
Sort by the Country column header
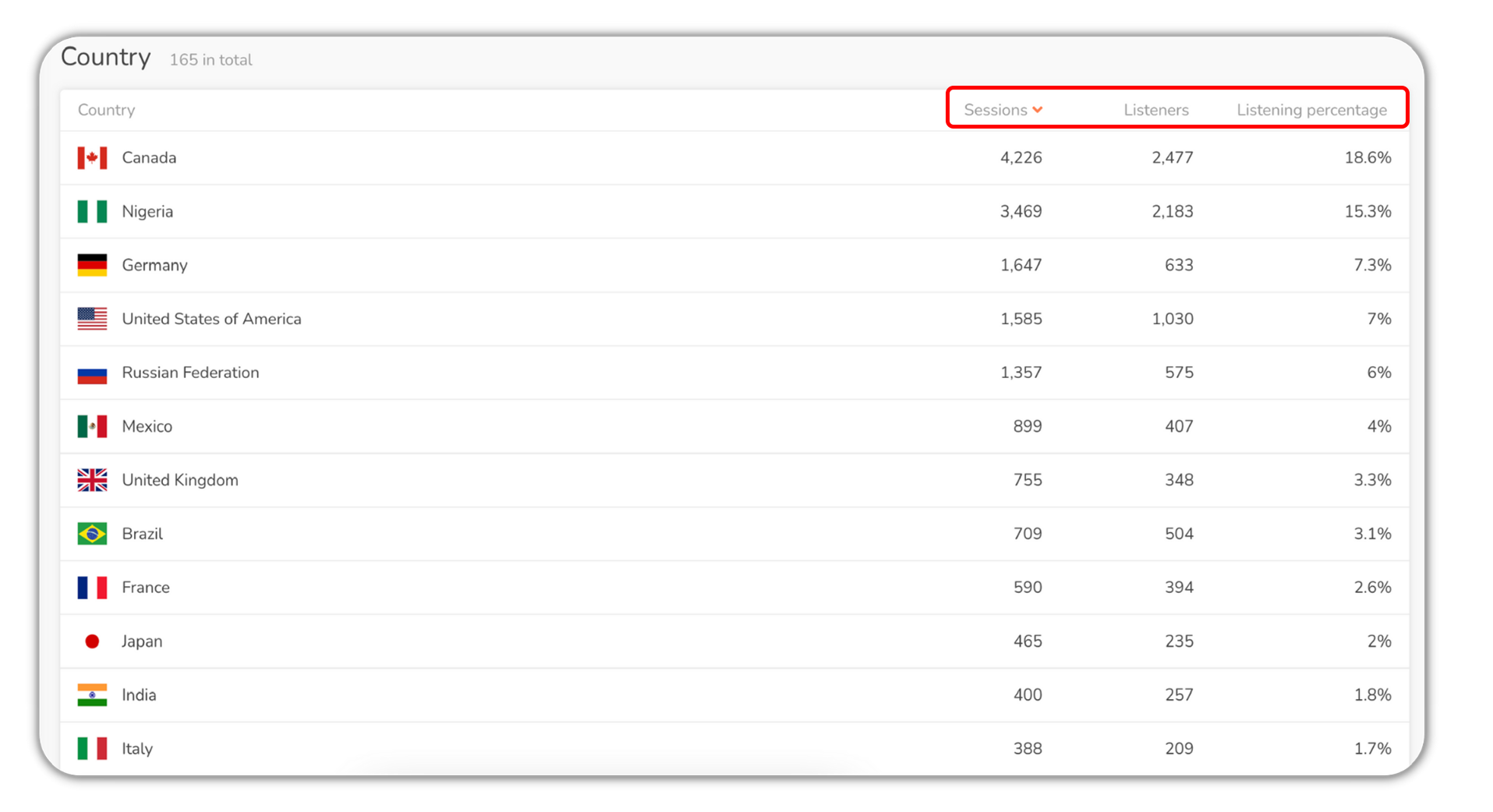tap(107, 111)
